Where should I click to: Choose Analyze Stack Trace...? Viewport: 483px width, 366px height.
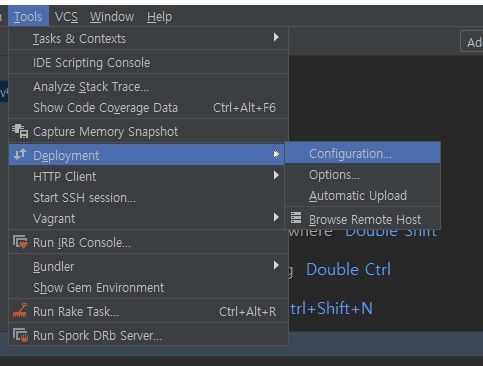[x=148, y=87]
